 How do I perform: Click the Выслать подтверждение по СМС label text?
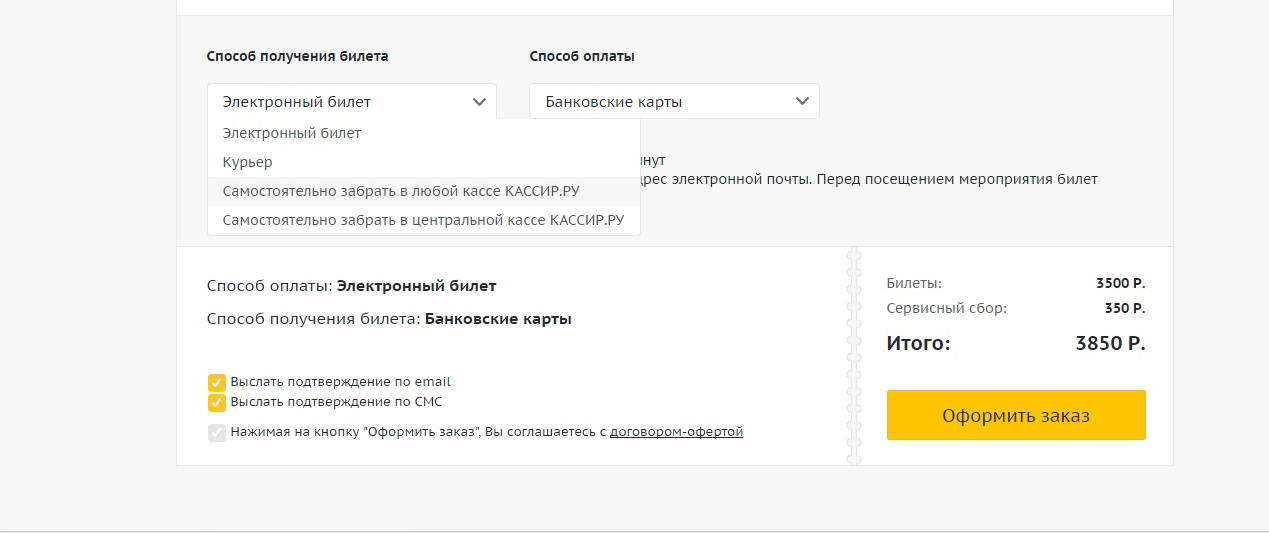(x=336, y=402)
